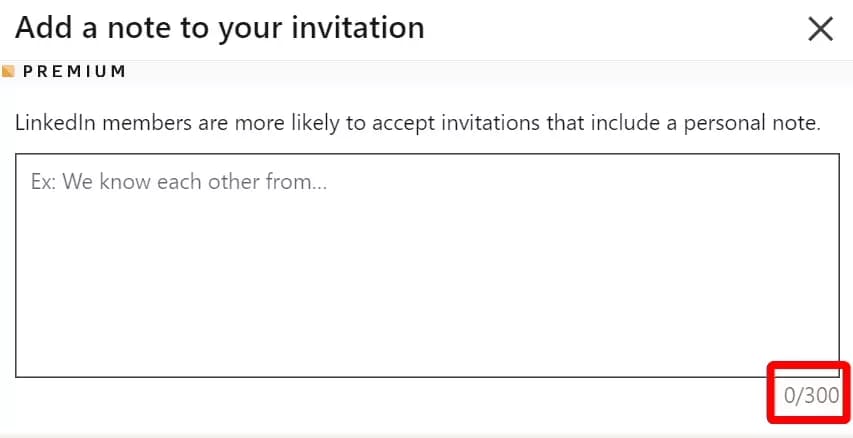Close the invitation note dialog
The image size is (853, 438).
[820, 29]
